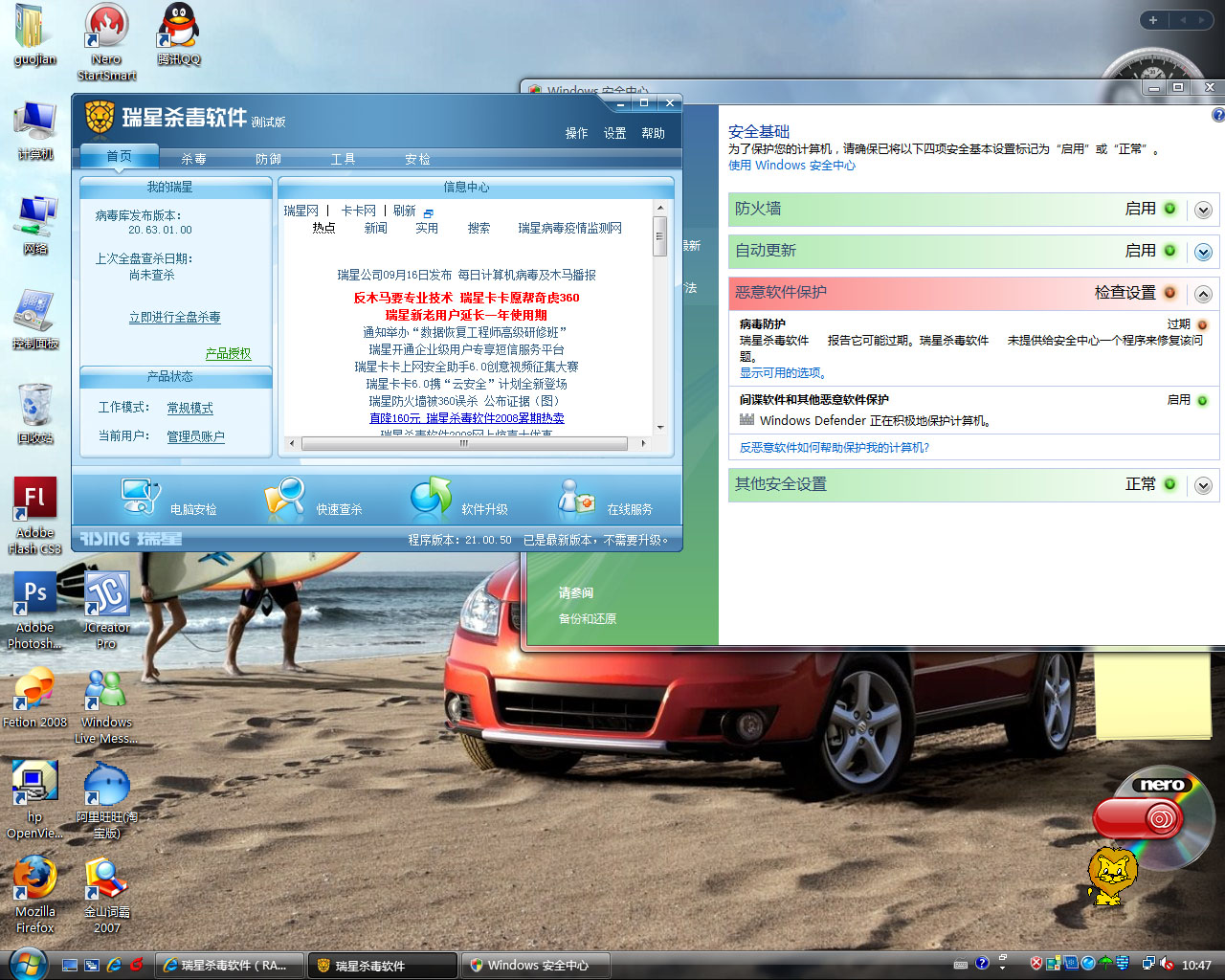The width and height of the screenshot is (1225, 980).
Task: Expand the 自动更新 section chevron
Action: [x=1203, y=252]
